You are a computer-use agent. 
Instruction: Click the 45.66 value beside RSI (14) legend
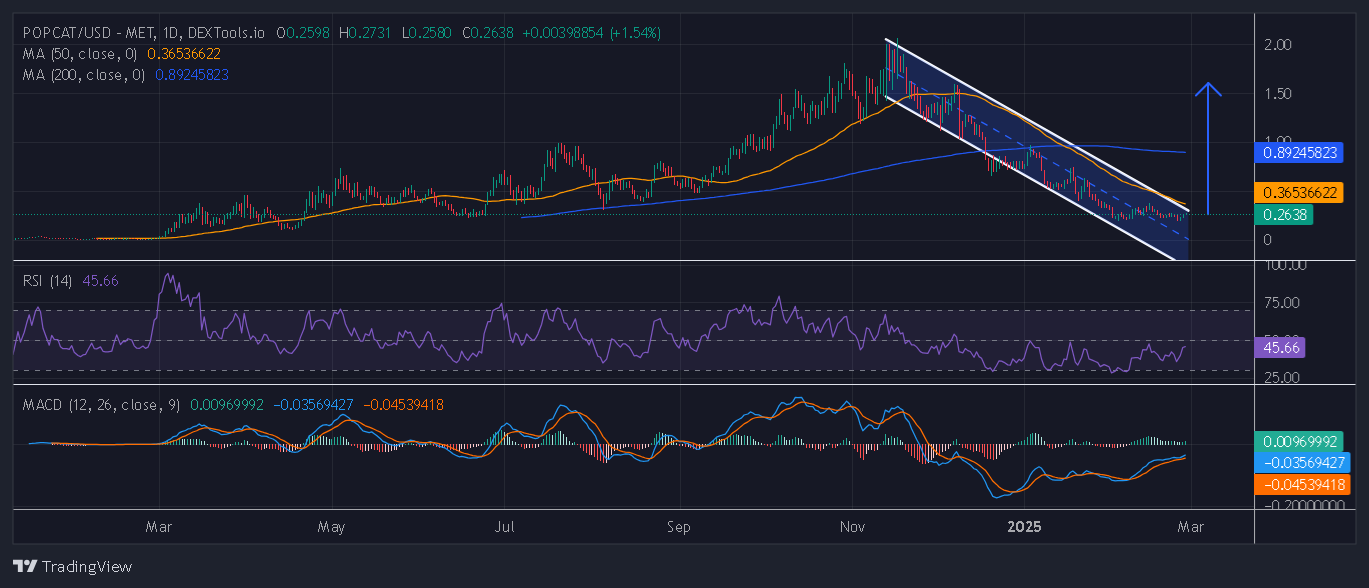click(101, 281)
